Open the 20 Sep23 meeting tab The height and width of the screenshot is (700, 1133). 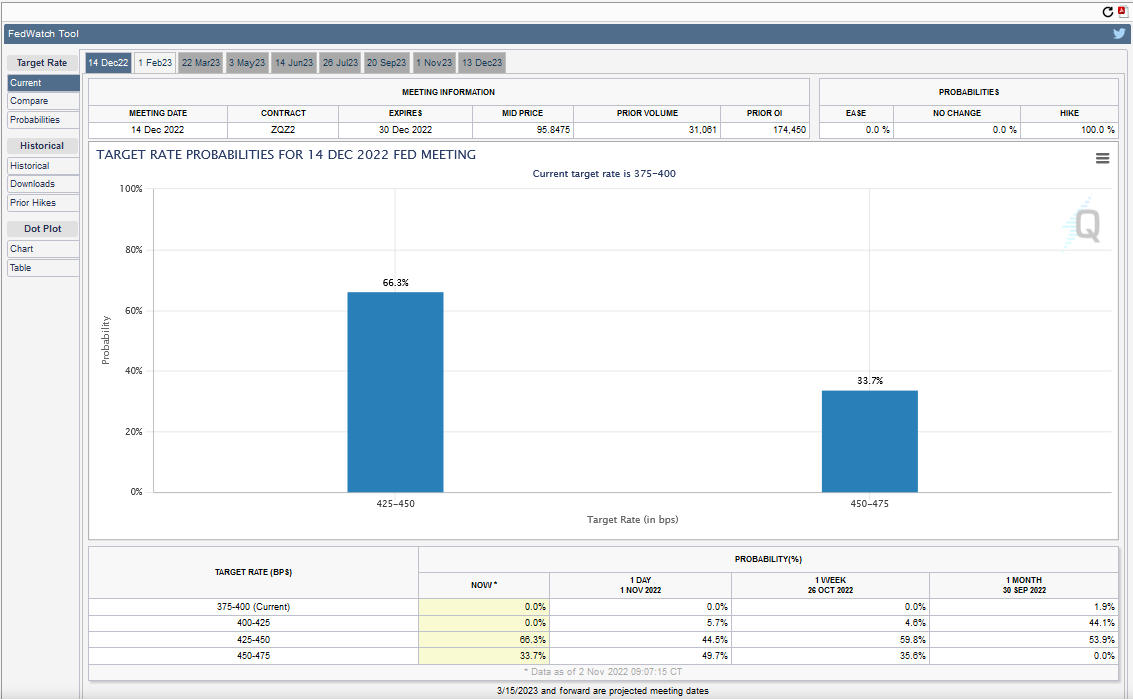pyautogui.click(x=387, y=63)
